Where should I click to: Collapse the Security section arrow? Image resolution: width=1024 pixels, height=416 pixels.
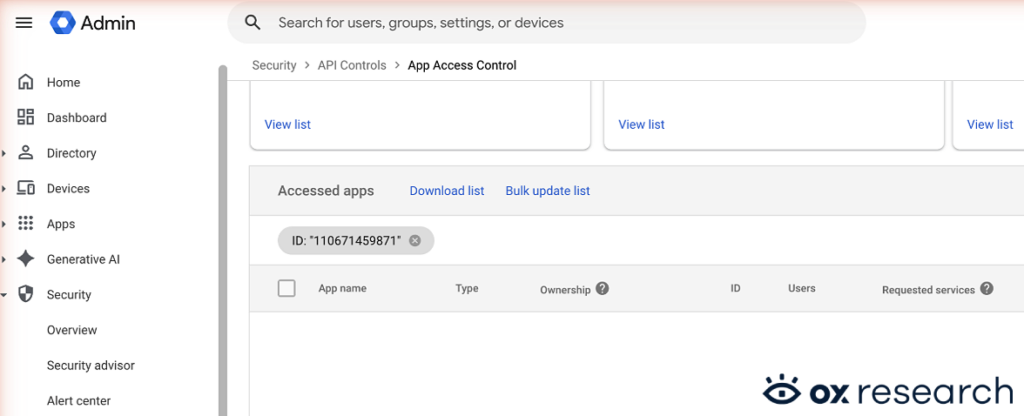click(x=4, y=295)
